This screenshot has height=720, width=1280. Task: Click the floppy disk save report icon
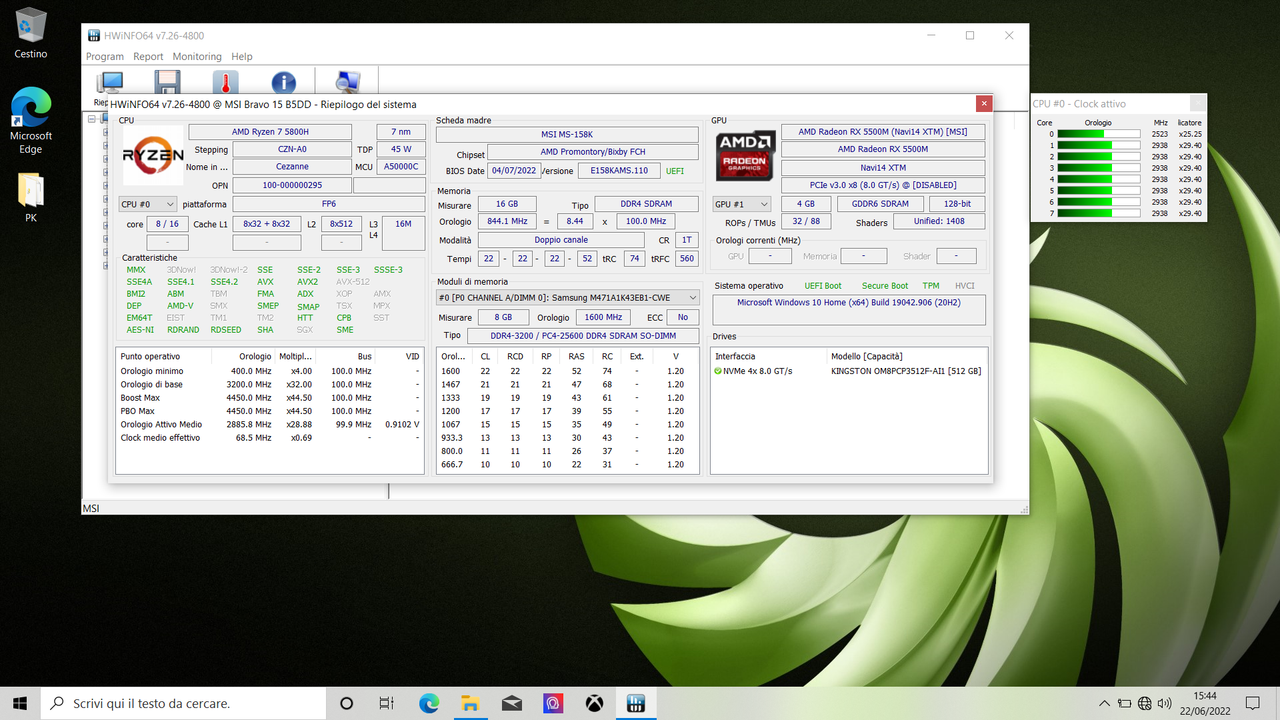coord(166,82)
